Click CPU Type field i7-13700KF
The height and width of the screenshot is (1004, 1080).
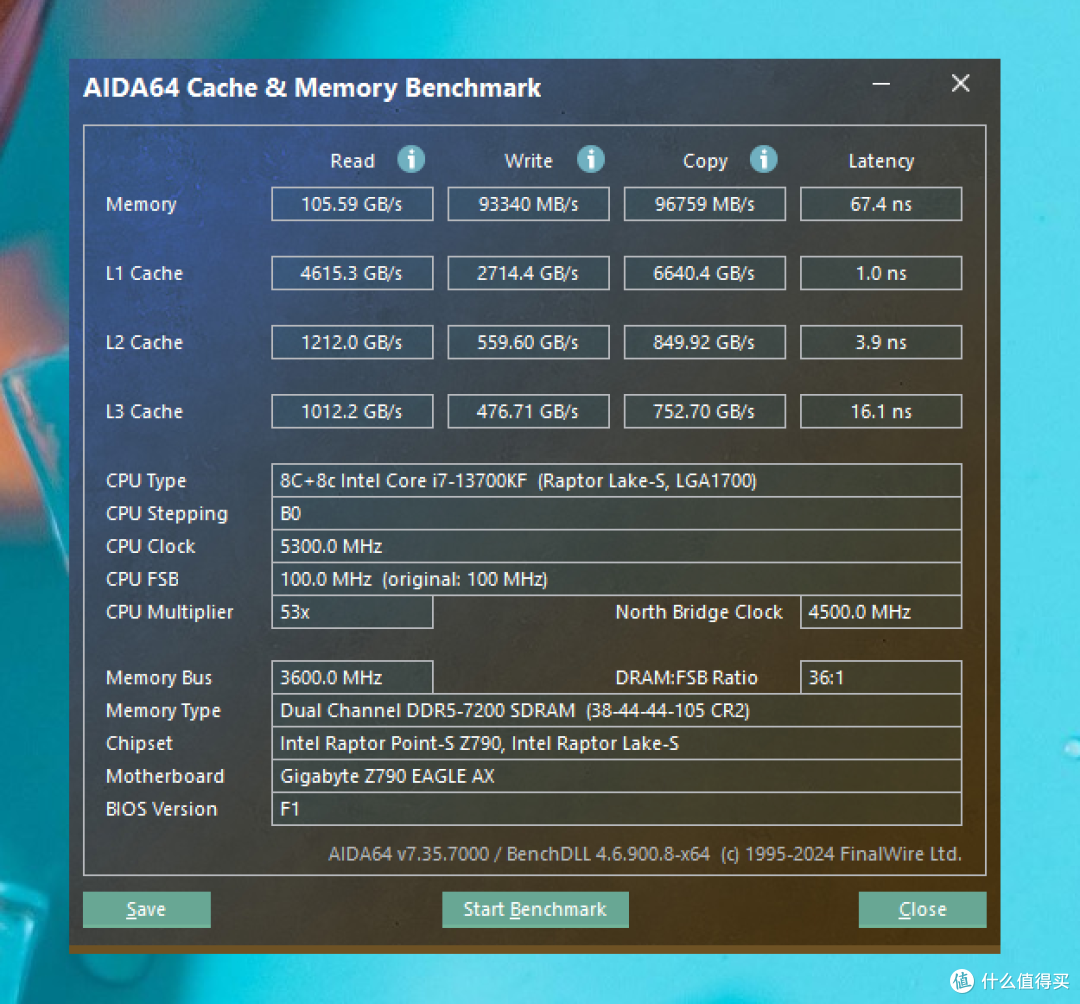tap(616, 481)
